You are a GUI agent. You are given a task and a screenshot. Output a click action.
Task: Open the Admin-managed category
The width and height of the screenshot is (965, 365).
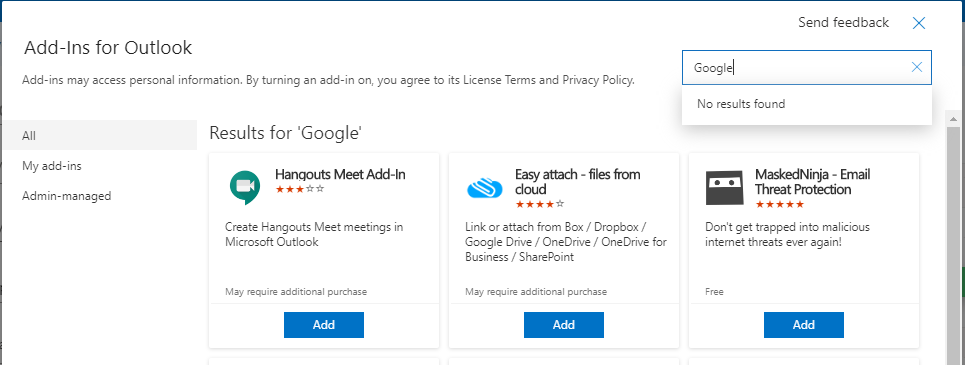coord(100,196)
